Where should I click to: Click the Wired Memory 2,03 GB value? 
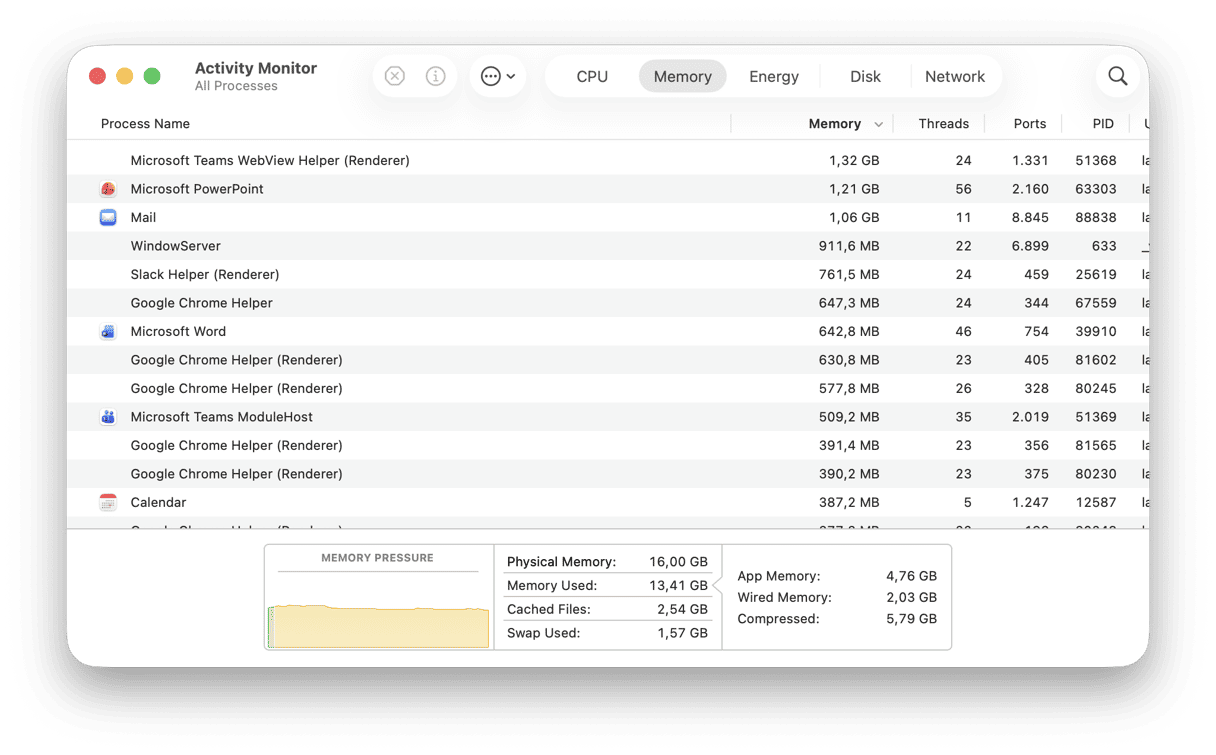(x=912, y=597)
